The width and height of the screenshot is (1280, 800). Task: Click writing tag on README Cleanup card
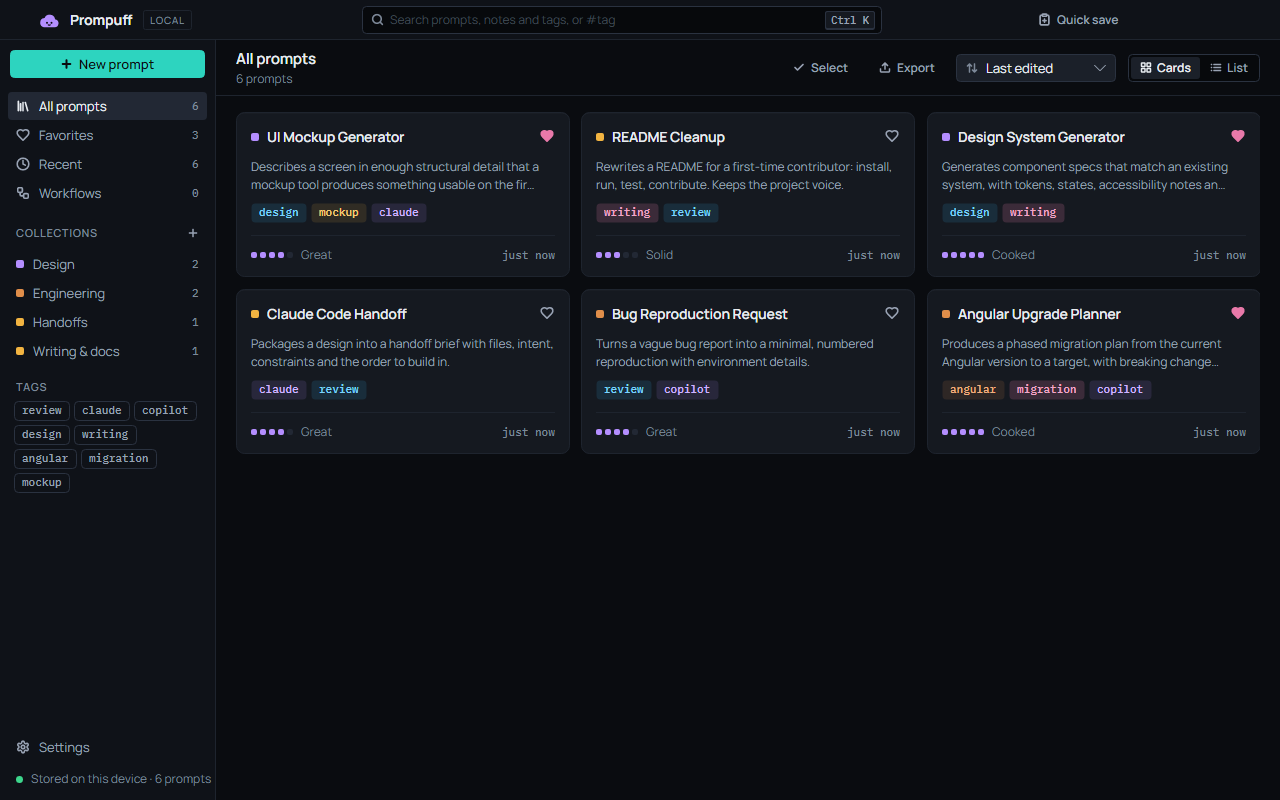point(627,212)
